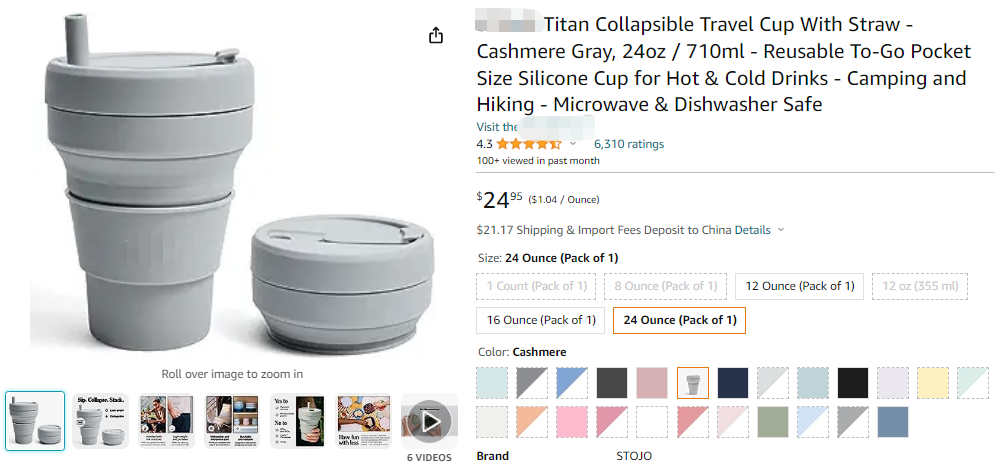The width and height of the screenshot is (995, 470).
Task: View the 'Sip. Collapse. Stack.' thumbnail
Action: click(x=101, y=421)
